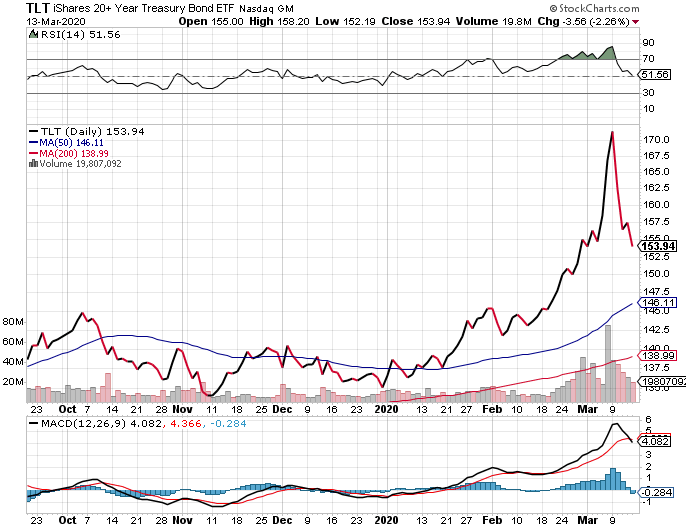The height and width of the screenshot is (525, 693).
Task: Click Oct on the price chart date axis
Action: (67, 409)
